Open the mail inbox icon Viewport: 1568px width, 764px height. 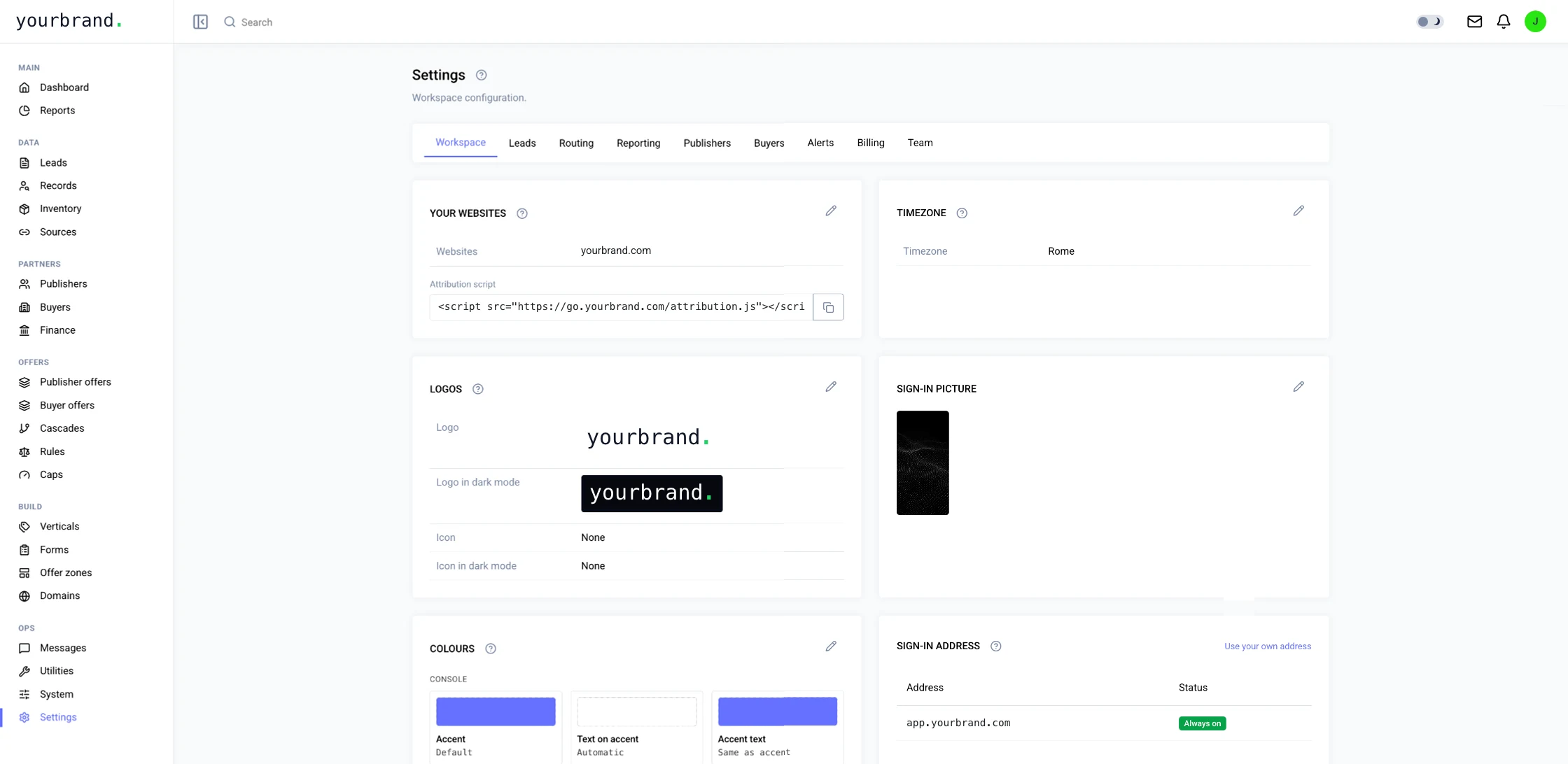(1474, 22)
